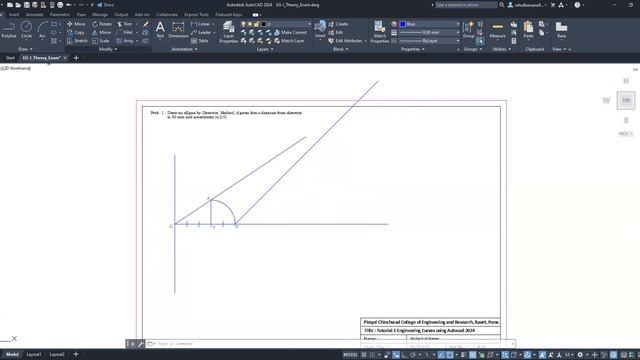The image size is (640, 360).
Task: Click the help search keyword field
Action: 466,5
